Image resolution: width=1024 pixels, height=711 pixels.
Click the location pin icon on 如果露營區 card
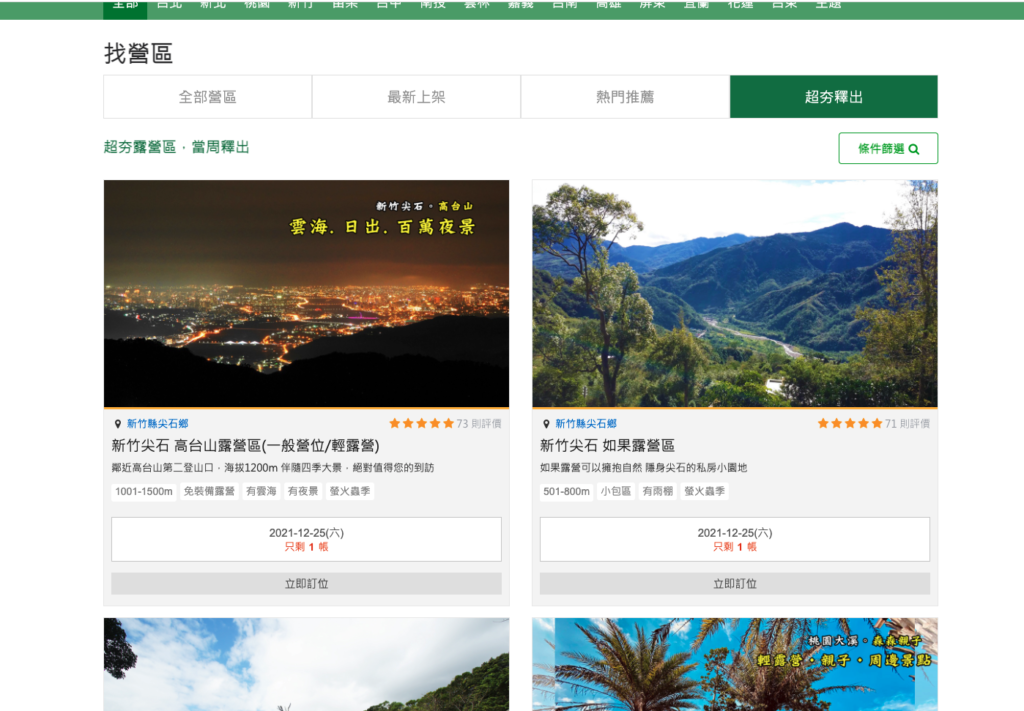(546, 424)
